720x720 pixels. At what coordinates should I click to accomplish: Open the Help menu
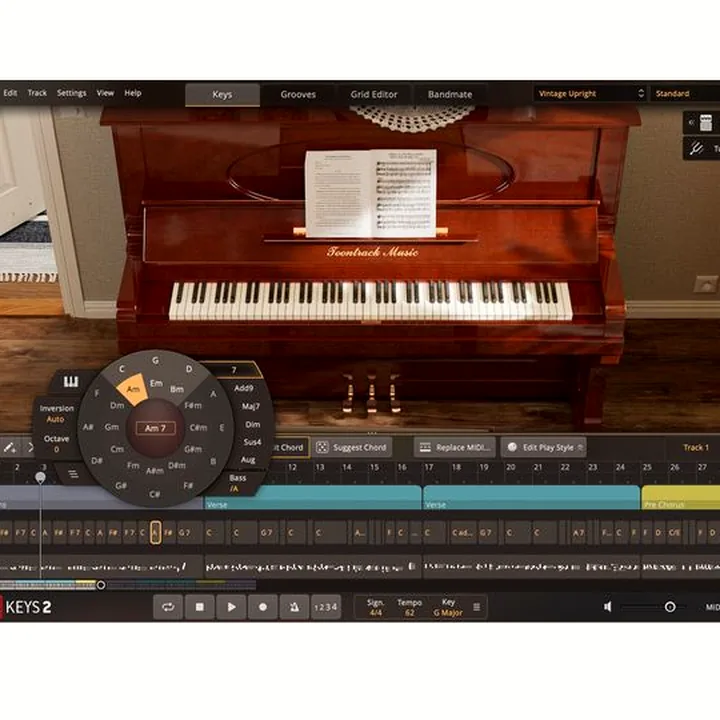click(133, 93)
